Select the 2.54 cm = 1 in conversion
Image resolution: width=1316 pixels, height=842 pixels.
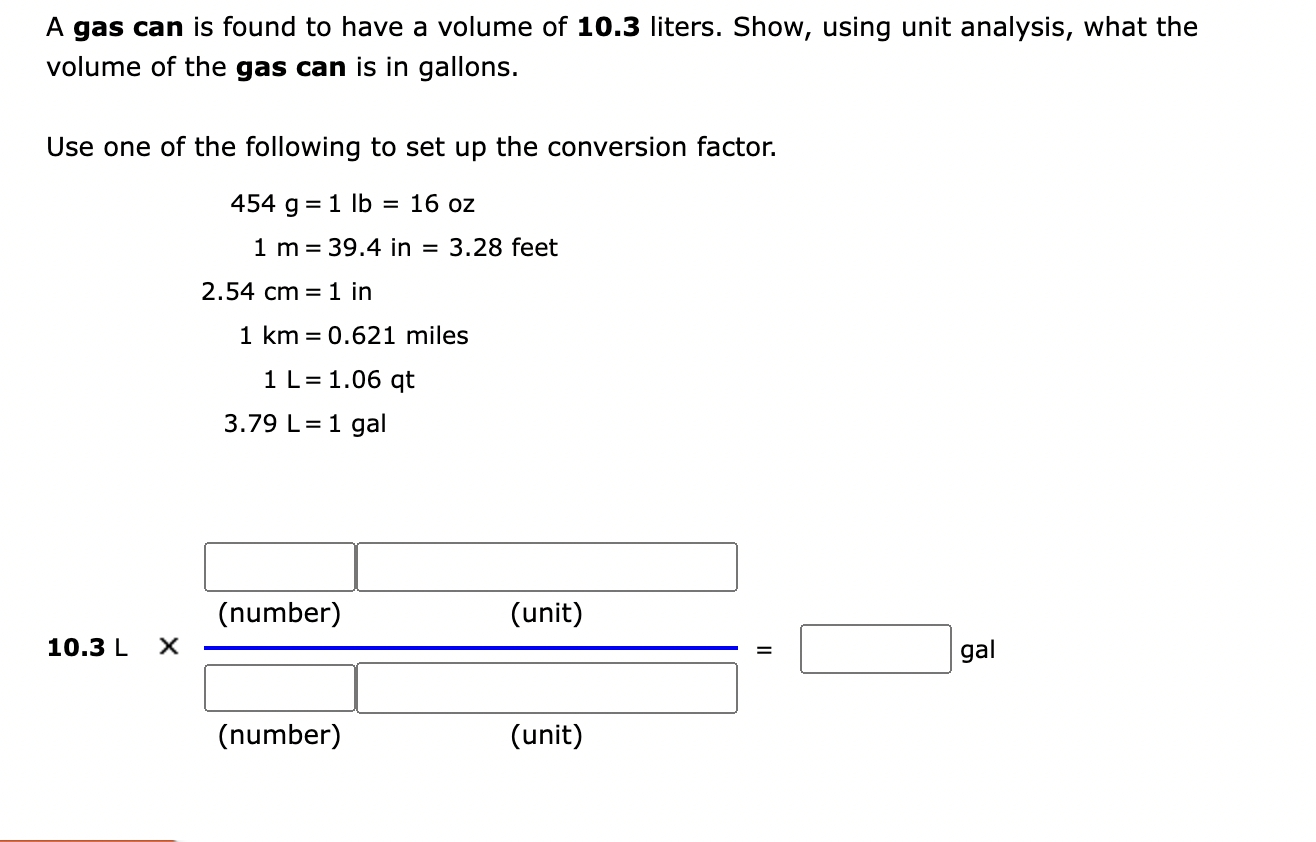coord(286,291)
